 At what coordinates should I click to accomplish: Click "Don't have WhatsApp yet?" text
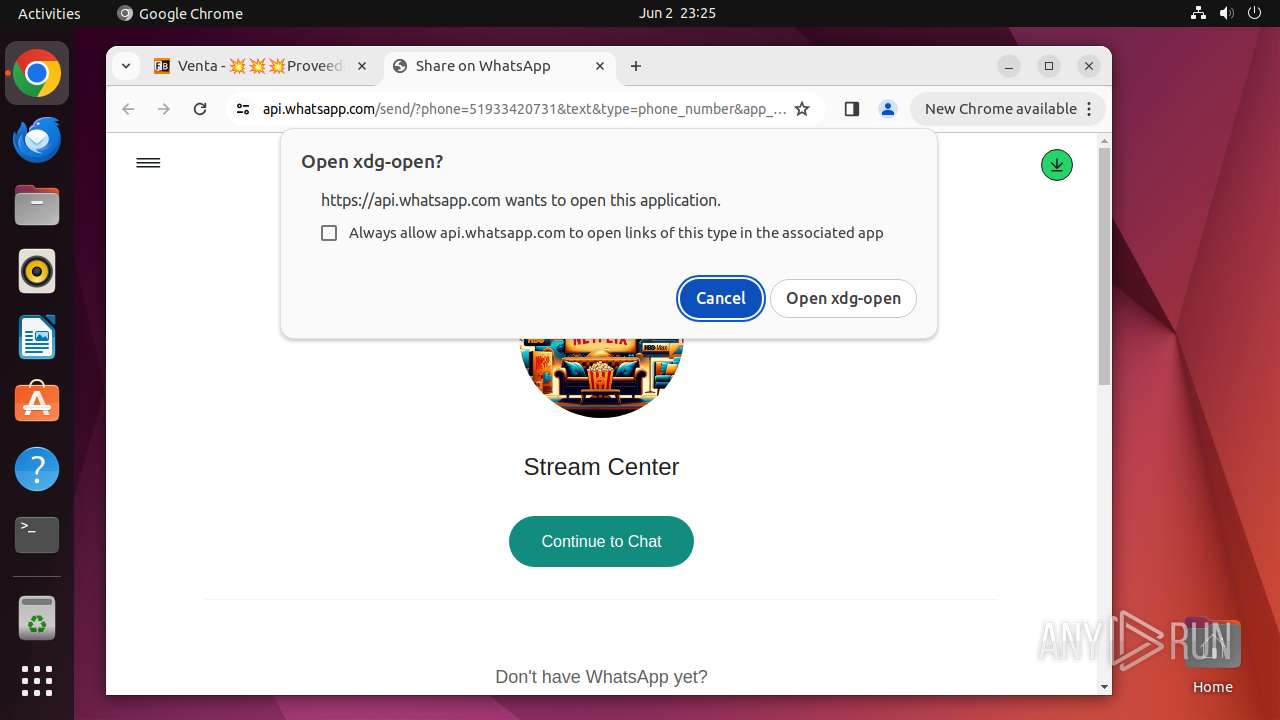point(601,677)
